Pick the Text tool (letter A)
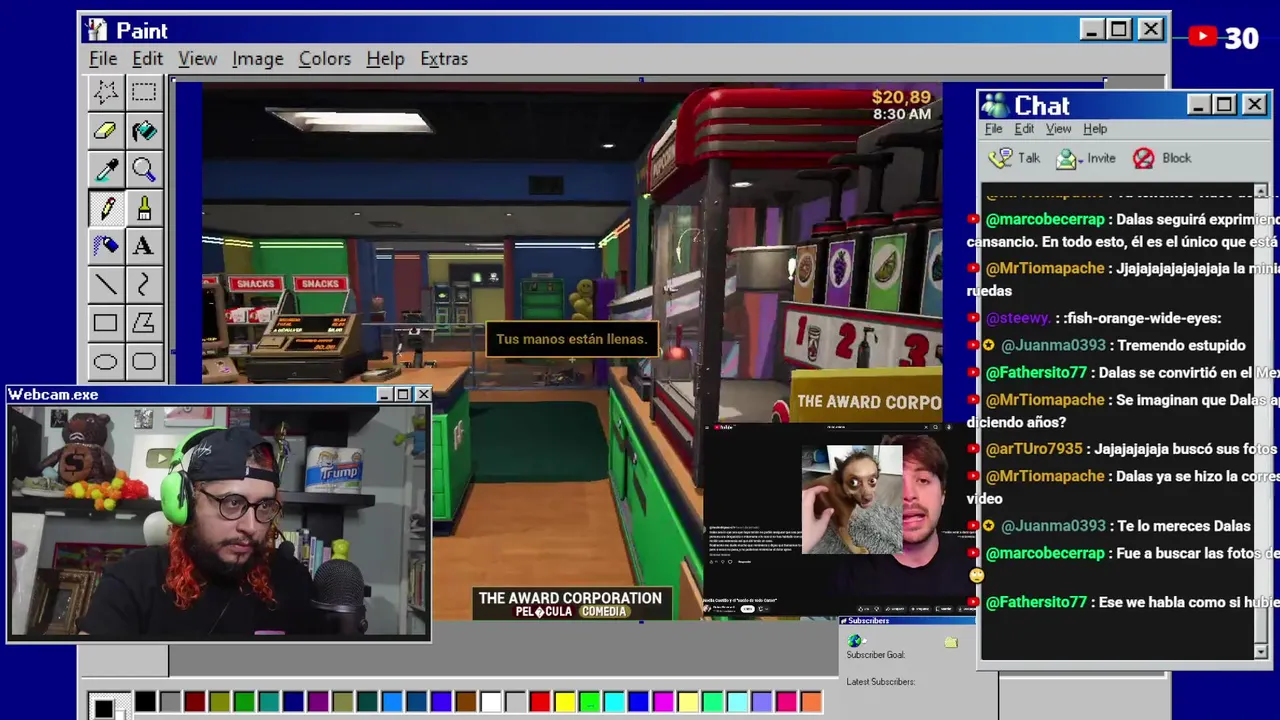Viewport: 1280px width, 720px height. (144, 246)
